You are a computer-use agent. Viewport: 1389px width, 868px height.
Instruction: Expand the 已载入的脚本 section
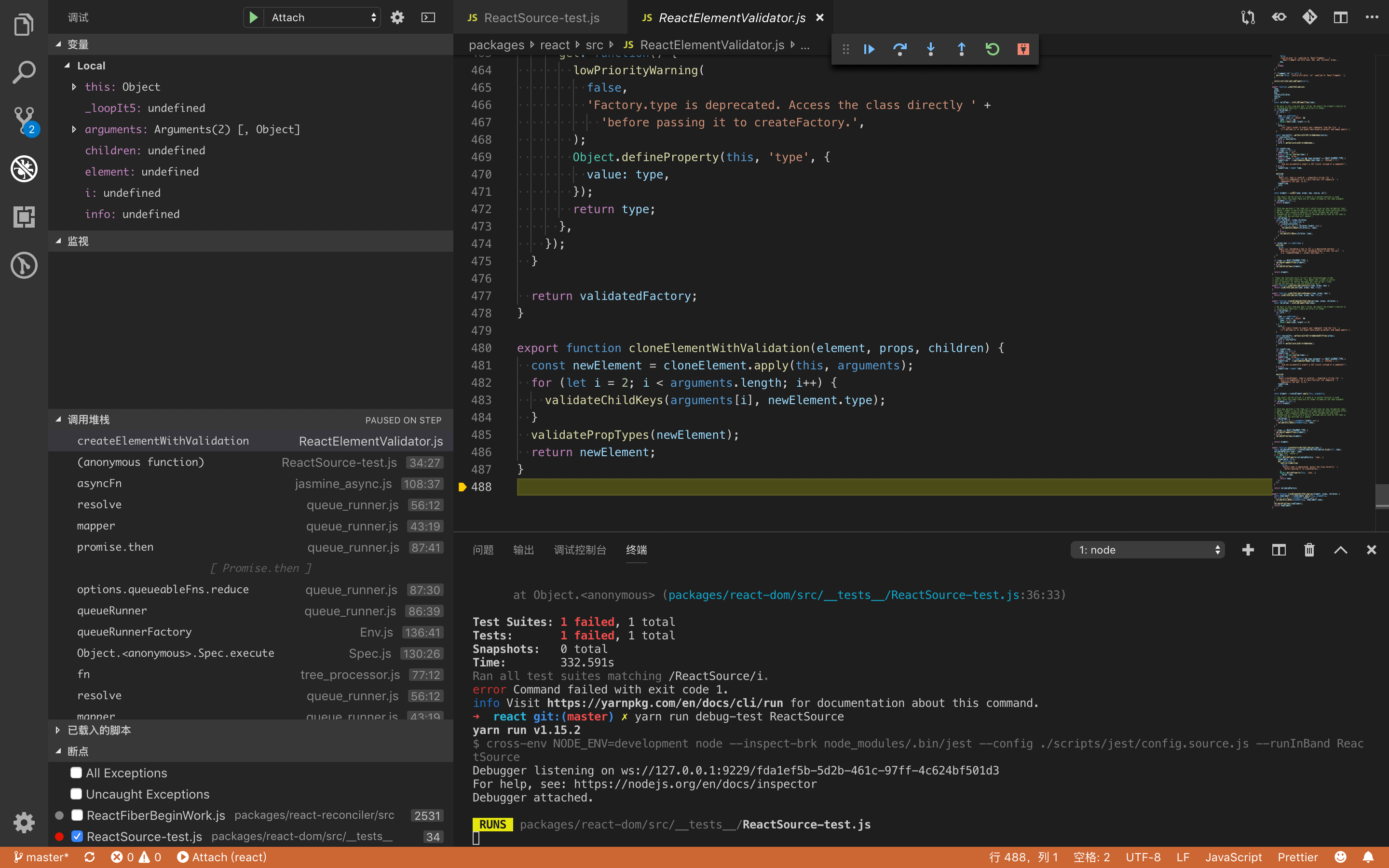[250, 730]
